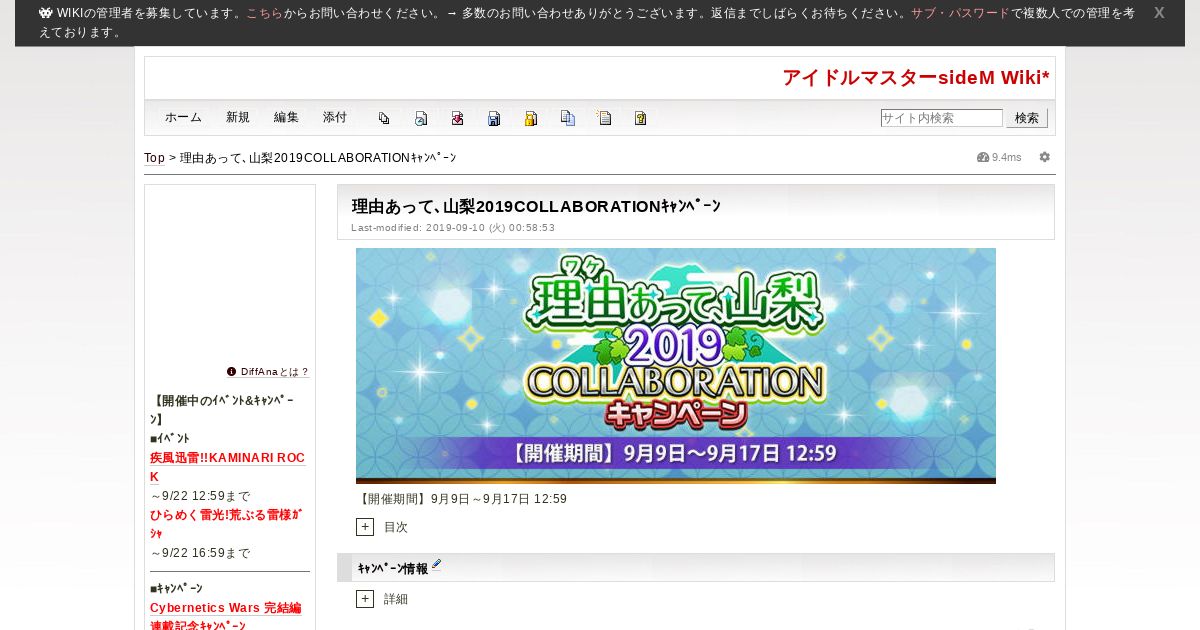Open ひらめく雷光!荒ぶる雷様ｶﾞｼｬ link
The height and width of the screenshot is (630, 1200).
(x=226, y=524)
